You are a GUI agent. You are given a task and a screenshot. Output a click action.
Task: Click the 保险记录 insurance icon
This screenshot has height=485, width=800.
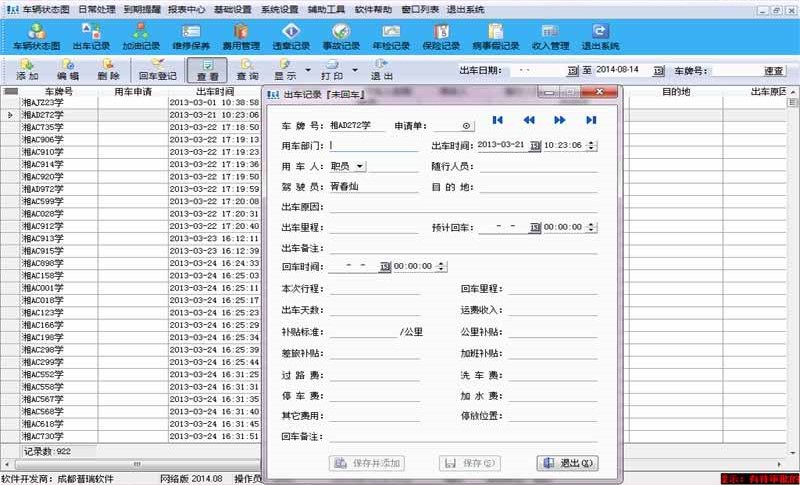(441, 37)
